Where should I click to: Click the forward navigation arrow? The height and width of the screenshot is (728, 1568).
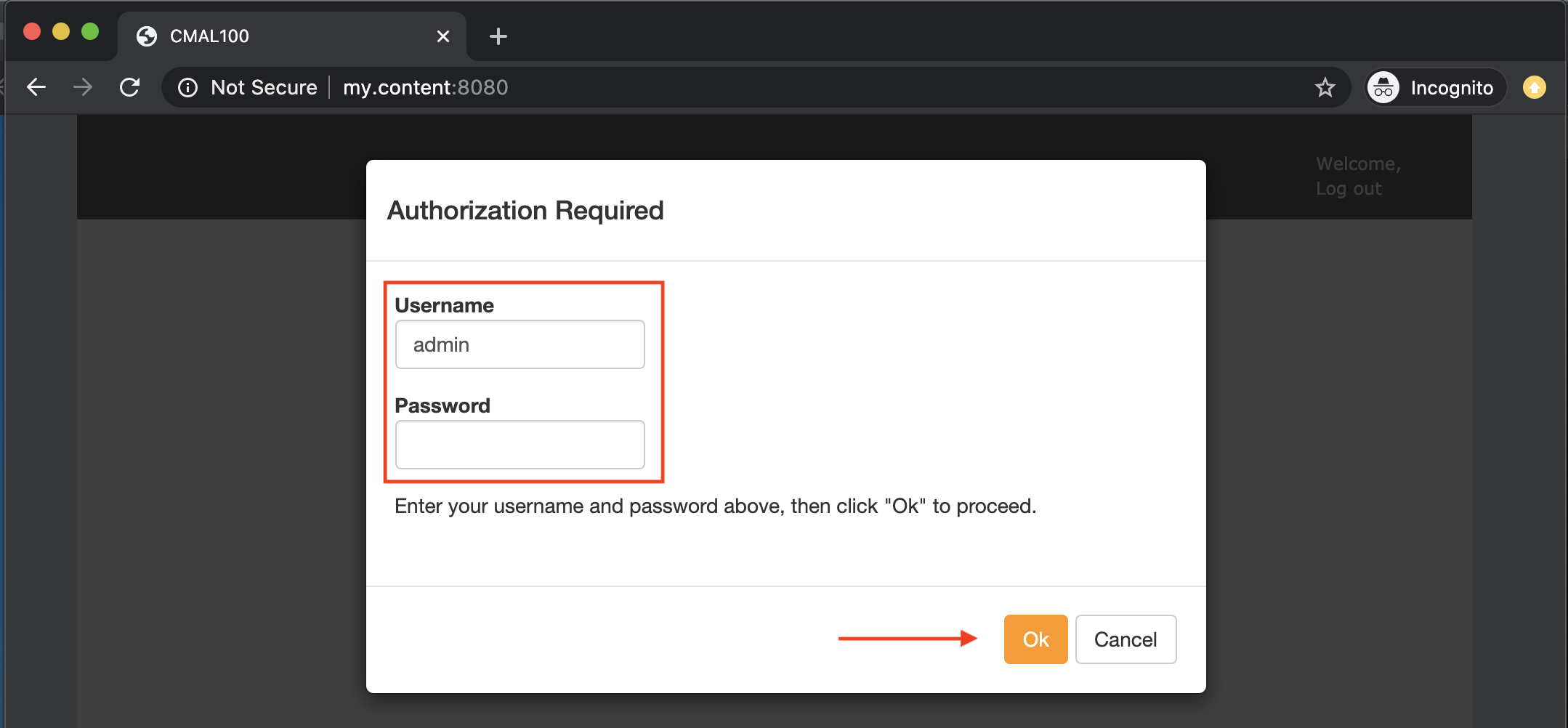pos(83,88)
